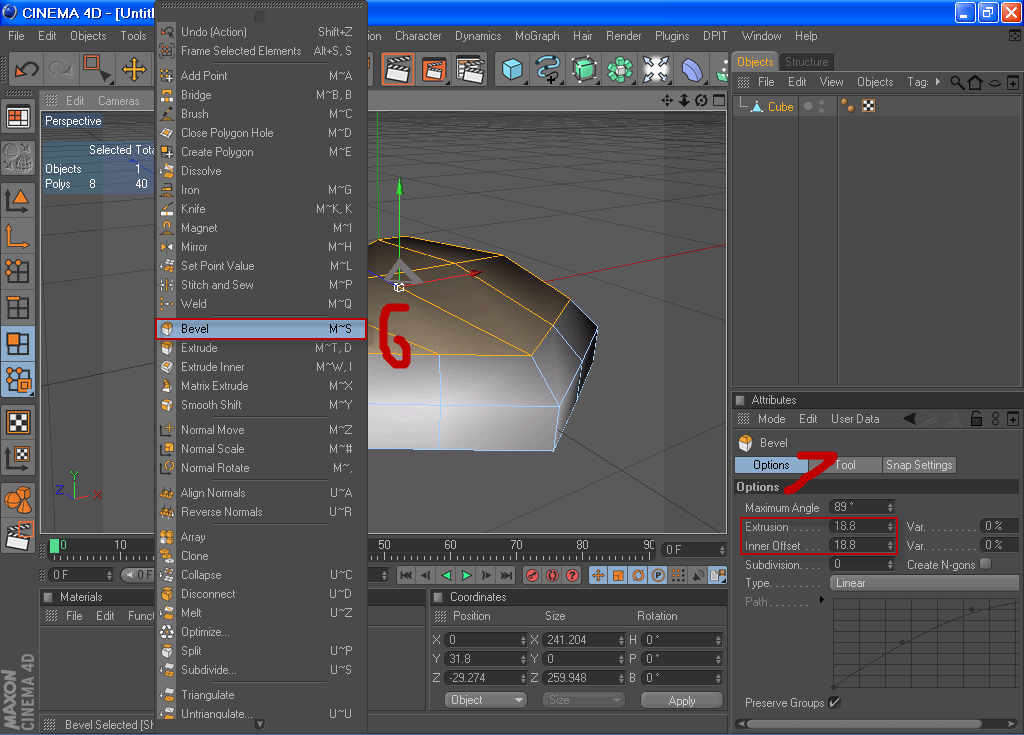This screenshot has height=735, width=1024.
Task: Add a Cube primitive from toolbar
Action: pyautogui.click(x=512, y=69)
